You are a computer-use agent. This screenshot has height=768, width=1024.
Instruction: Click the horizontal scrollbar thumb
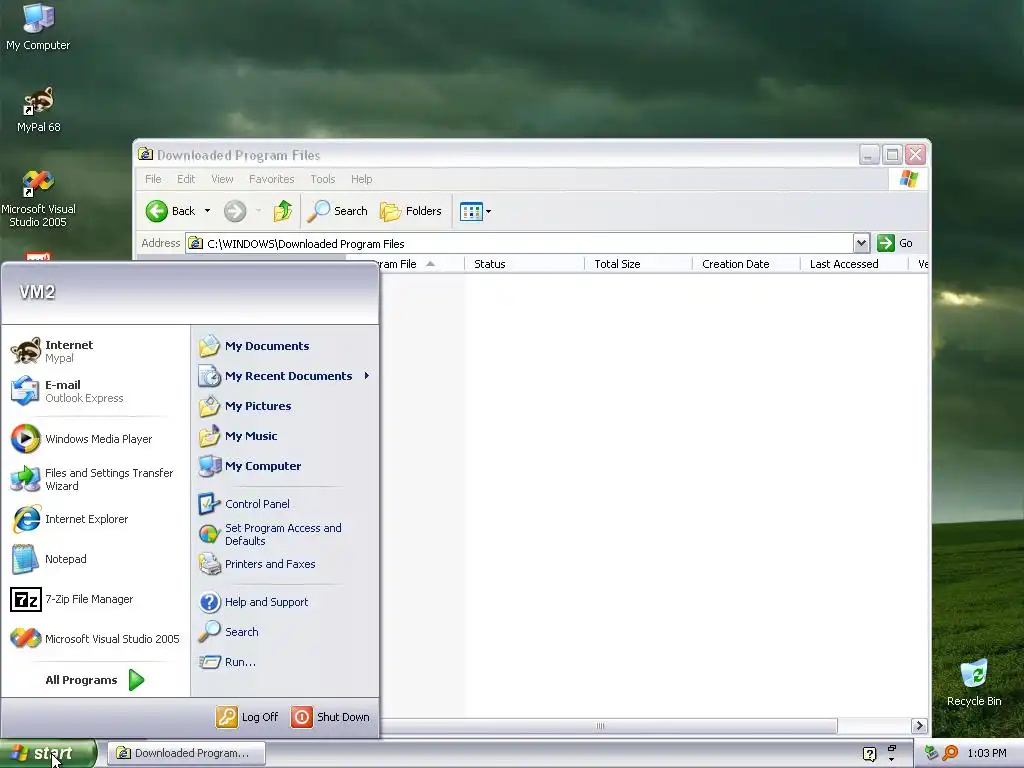[601, 726]
